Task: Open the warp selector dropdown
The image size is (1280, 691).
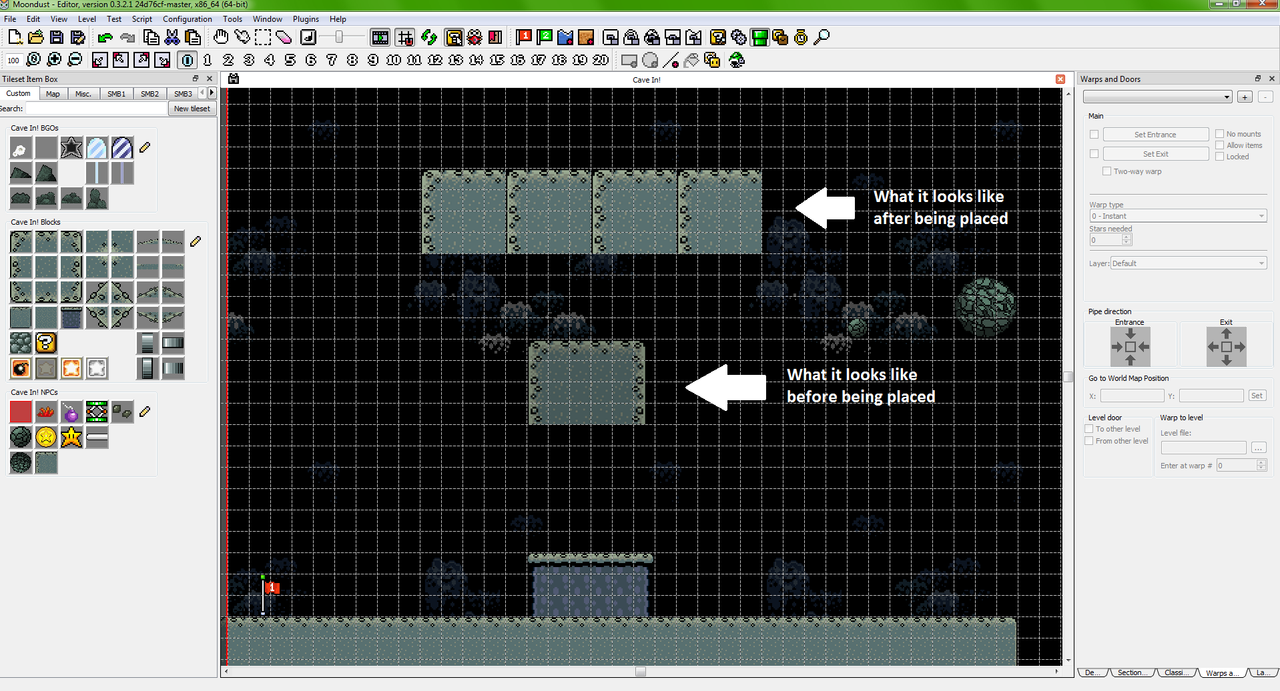Action: [x=1158, y=97]
